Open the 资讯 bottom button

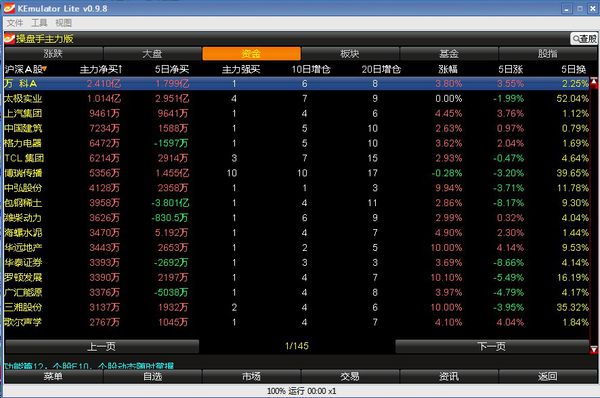tap(449, 377)
